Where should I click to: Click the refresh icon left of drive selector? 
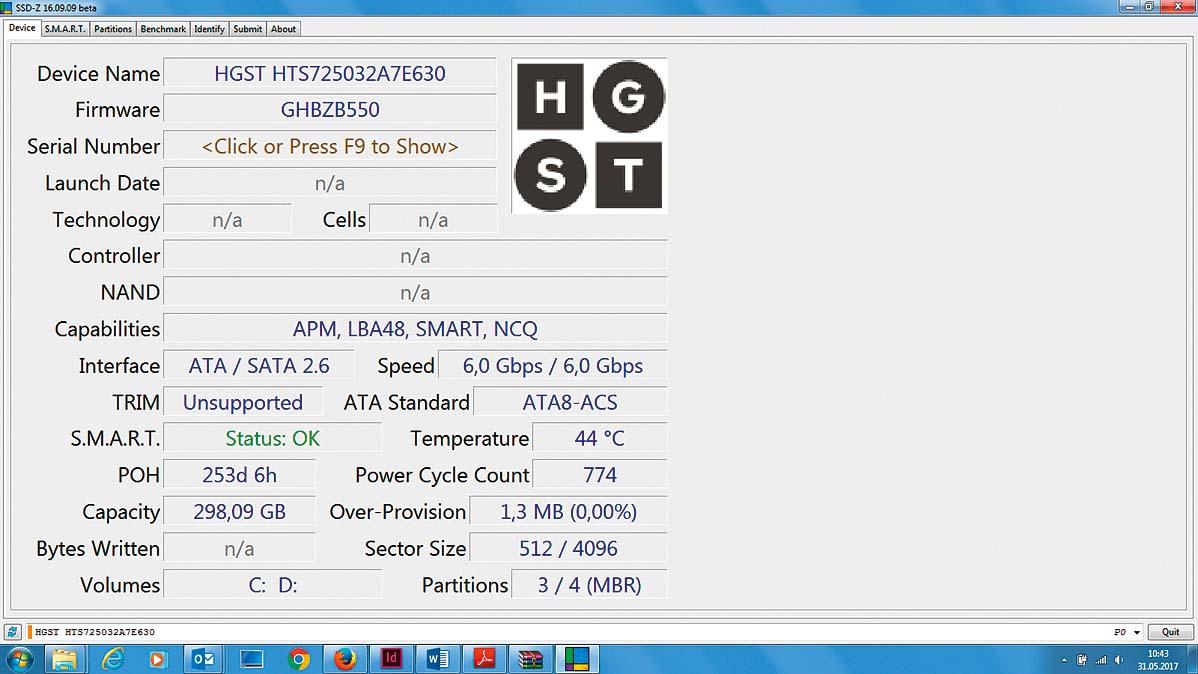pyautogui.click(x=12, y=632)
